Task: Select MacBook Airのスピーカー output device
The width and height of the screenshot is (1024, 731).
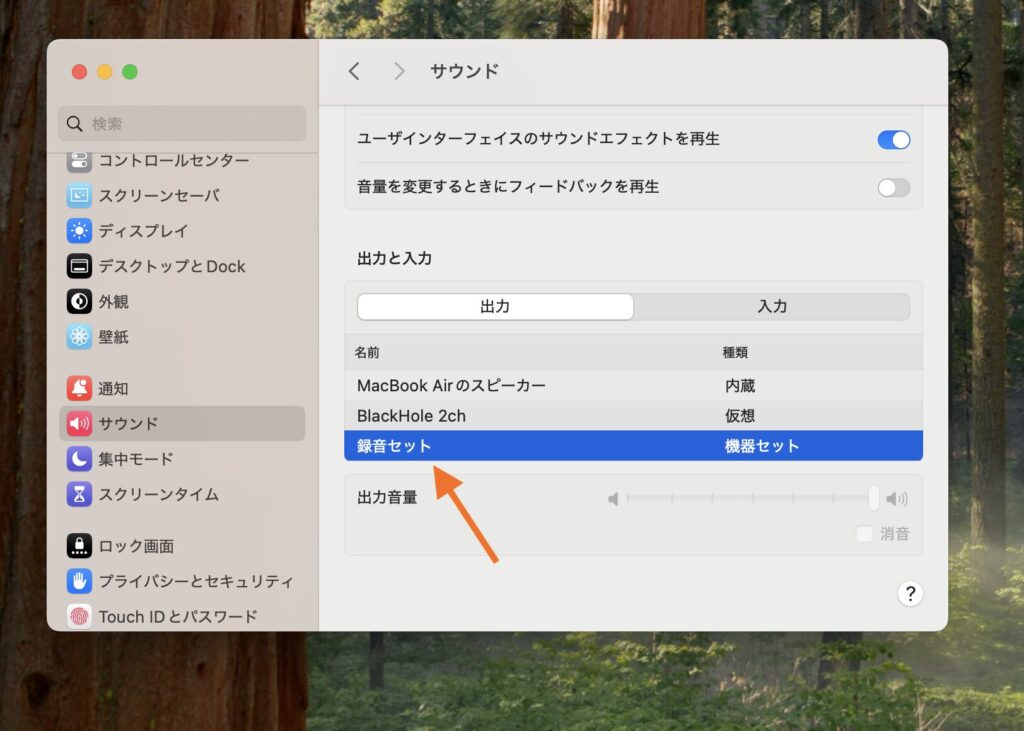Action: [633, 385]
